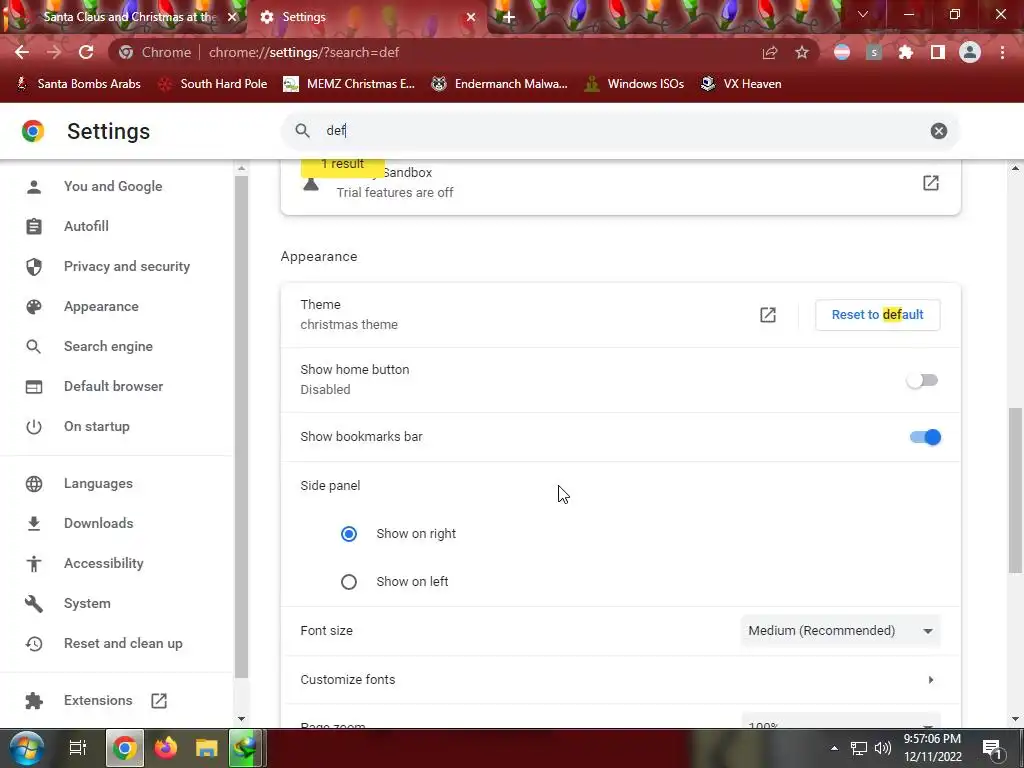Open a new tab with plus button
1024x768 pixels.
click(x=509, y=17)
